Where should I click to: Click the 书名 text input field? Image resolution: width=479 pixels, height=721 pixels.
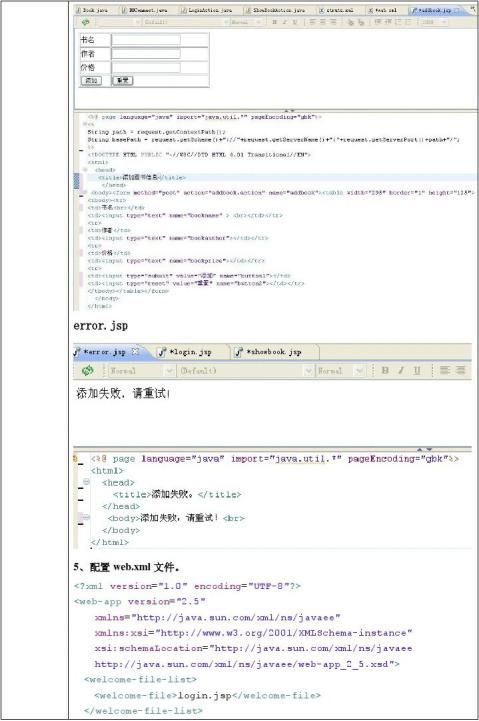pyautogui.click(x=146, y=40)
